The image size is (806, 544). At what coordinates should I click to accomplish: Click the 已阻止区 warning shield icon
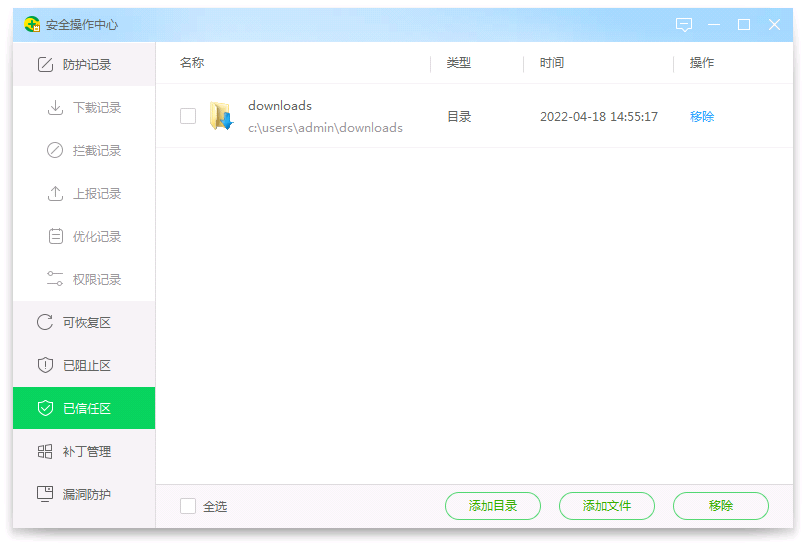(x=45, y=365)
